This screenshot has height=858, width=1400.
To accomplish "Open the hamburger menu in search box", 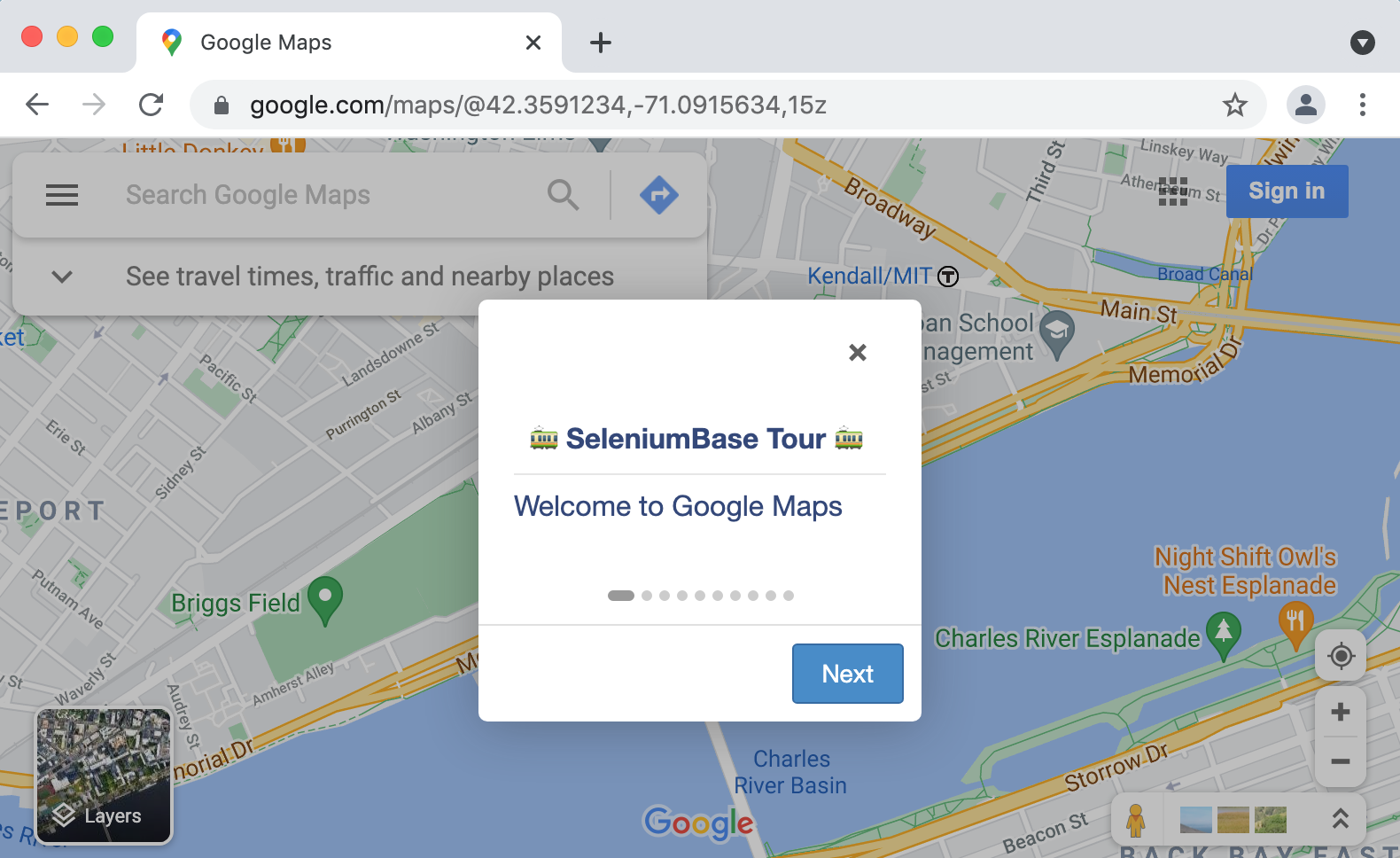I will (62, 195).
